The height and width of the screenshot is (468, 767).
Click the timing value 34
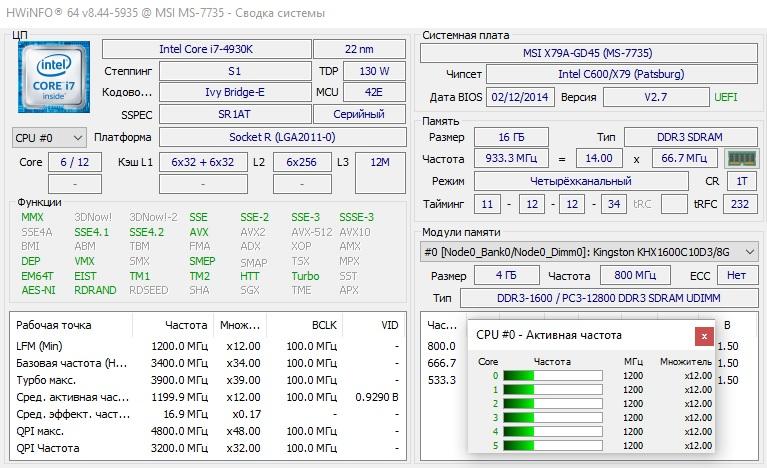tap(614, 204)
